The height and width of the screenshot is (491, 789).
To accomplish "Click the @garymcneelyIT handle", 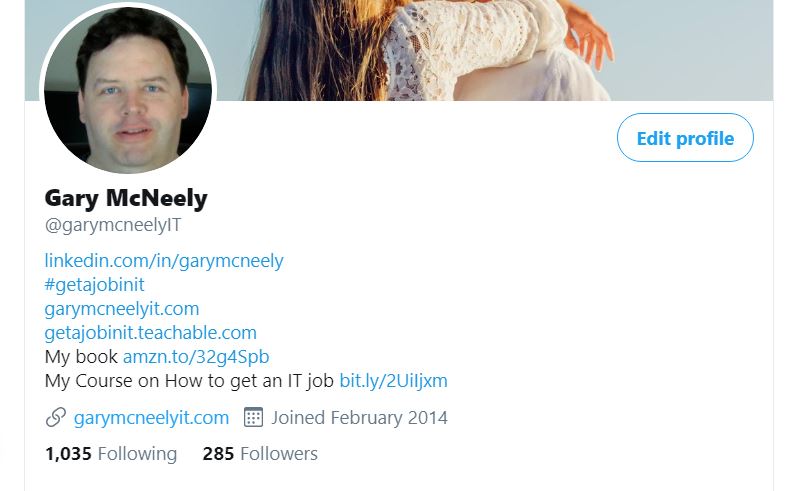I will pos(113,225).
